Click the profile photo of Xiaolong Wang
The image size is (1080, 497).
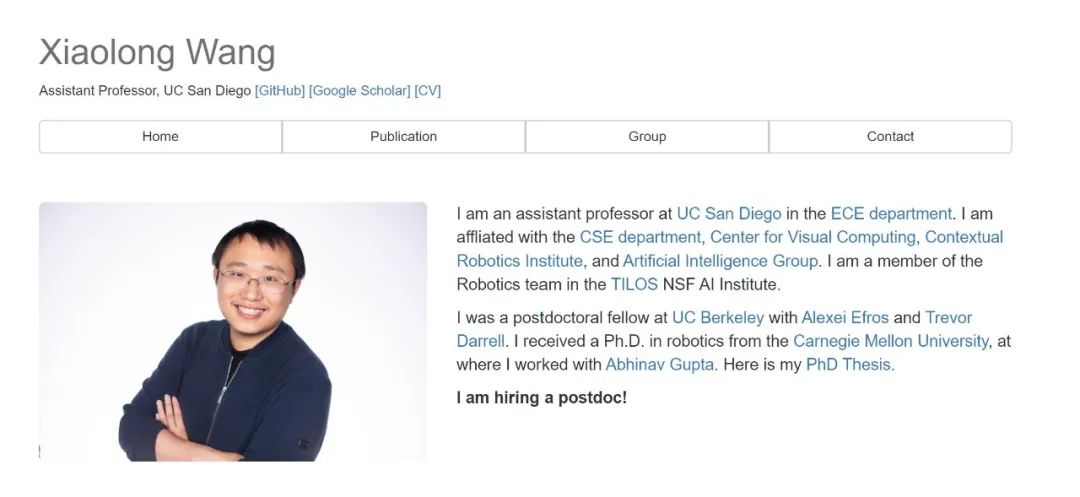[233, 331]
